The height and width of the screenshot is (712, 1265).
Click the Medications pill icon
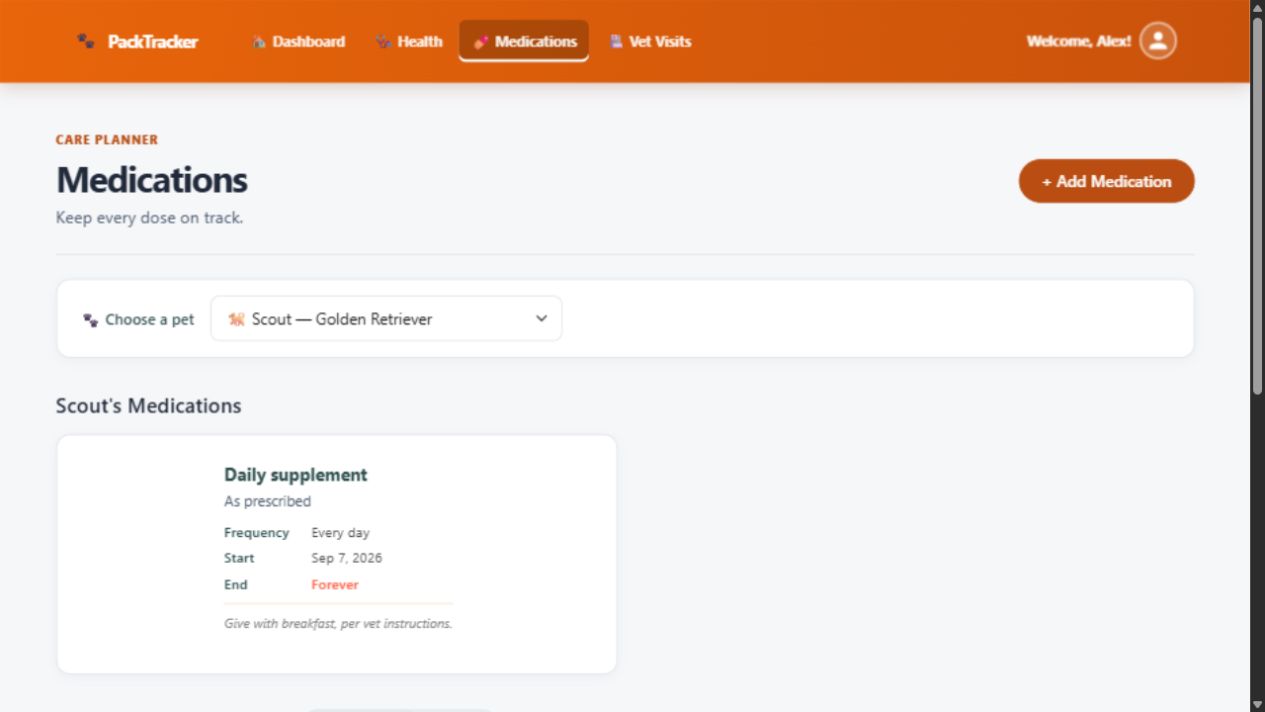481,42
